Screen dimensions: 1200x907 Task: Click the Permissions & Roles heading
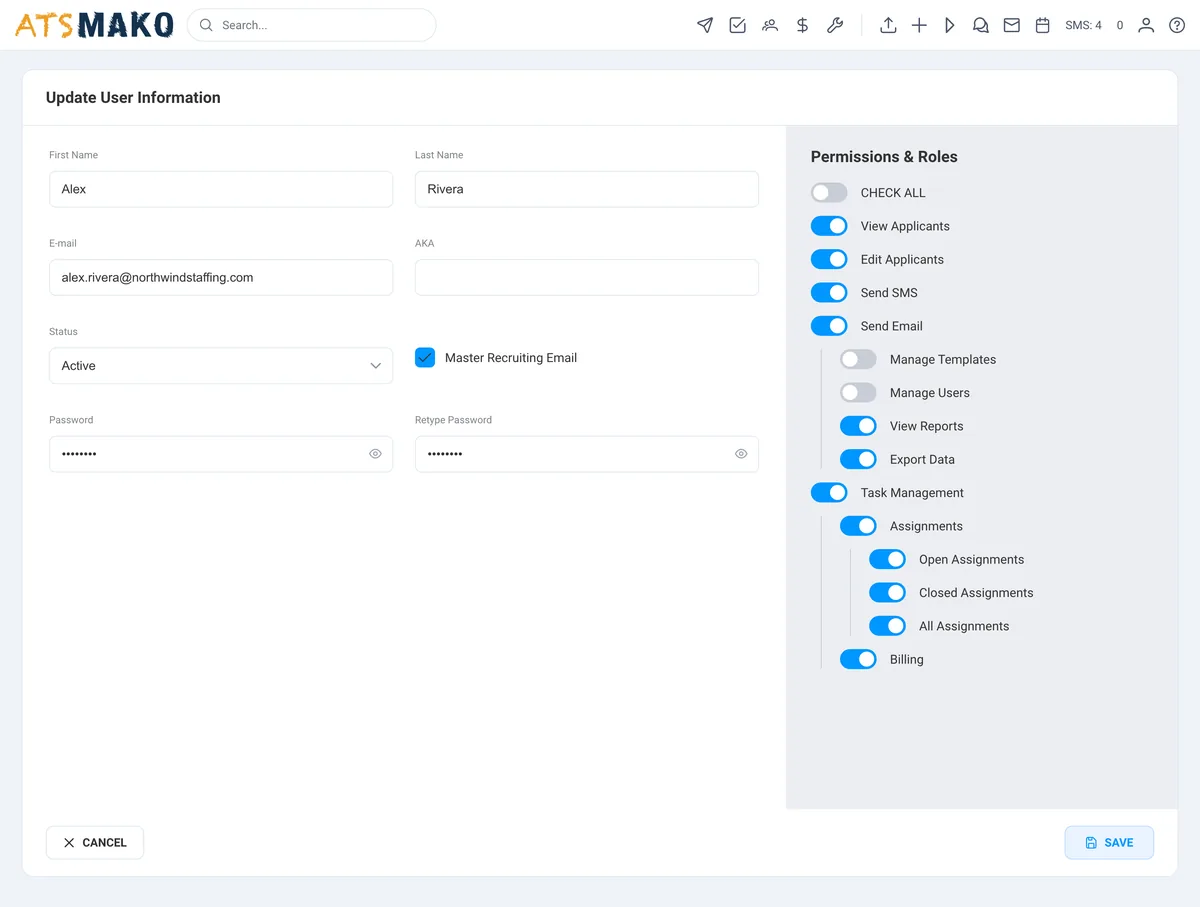tap(884, 157)
